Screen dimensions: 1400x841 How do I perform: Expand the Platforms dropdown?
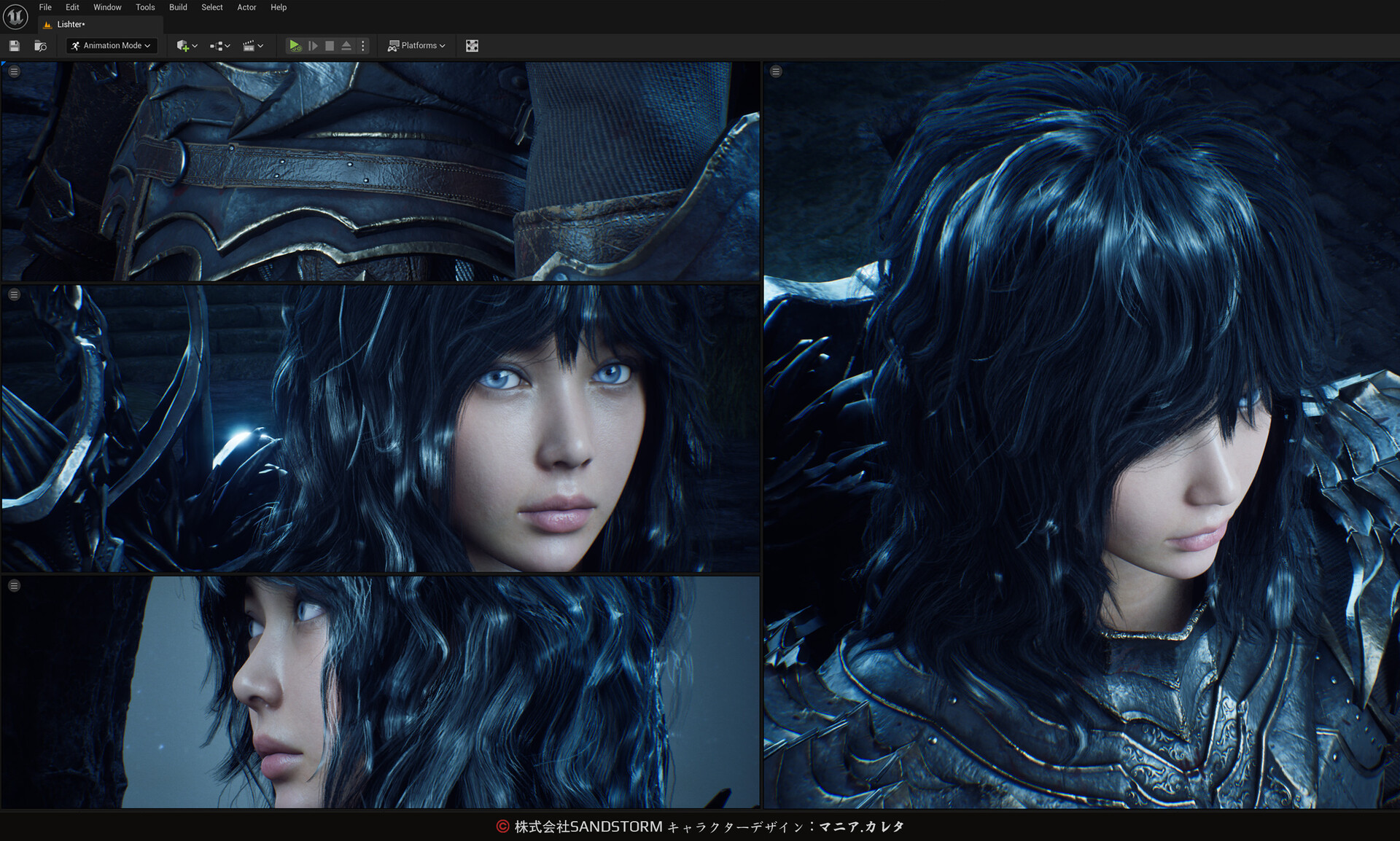[416, 46]
